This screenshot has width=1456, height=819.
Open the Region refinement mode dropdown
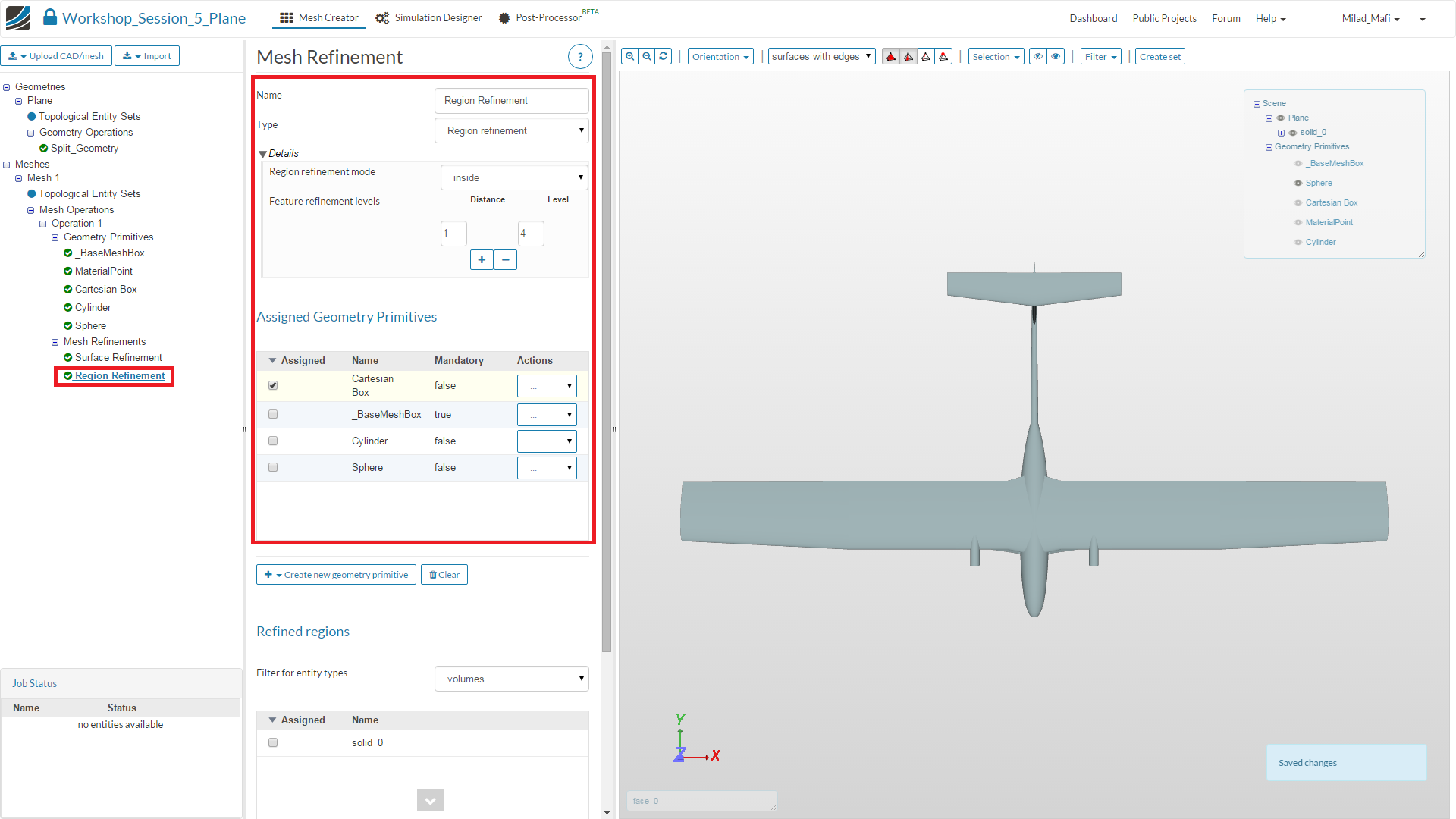point(514,178)
